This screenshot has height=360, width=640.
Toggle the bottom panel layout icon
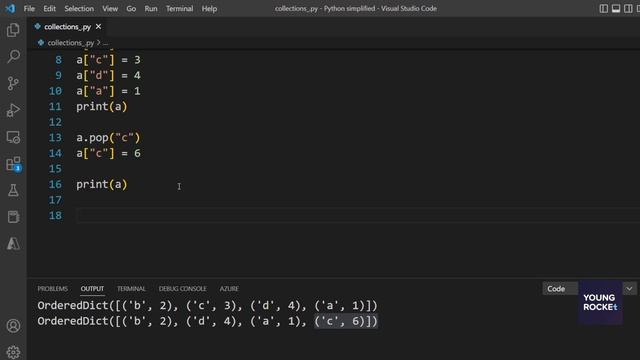(616, 9)
